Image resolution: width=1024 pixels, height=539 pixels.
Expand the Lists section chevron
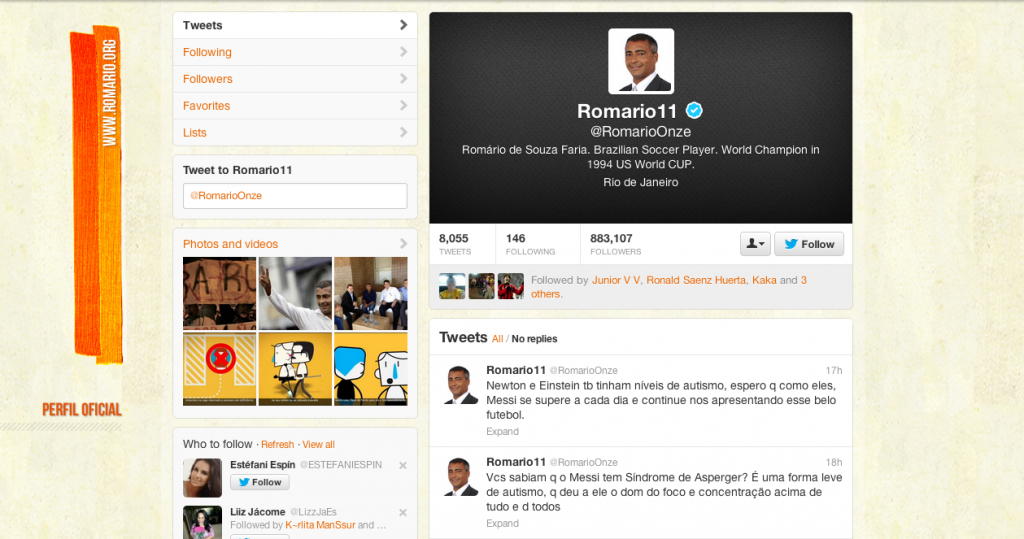tap(403, 133)
